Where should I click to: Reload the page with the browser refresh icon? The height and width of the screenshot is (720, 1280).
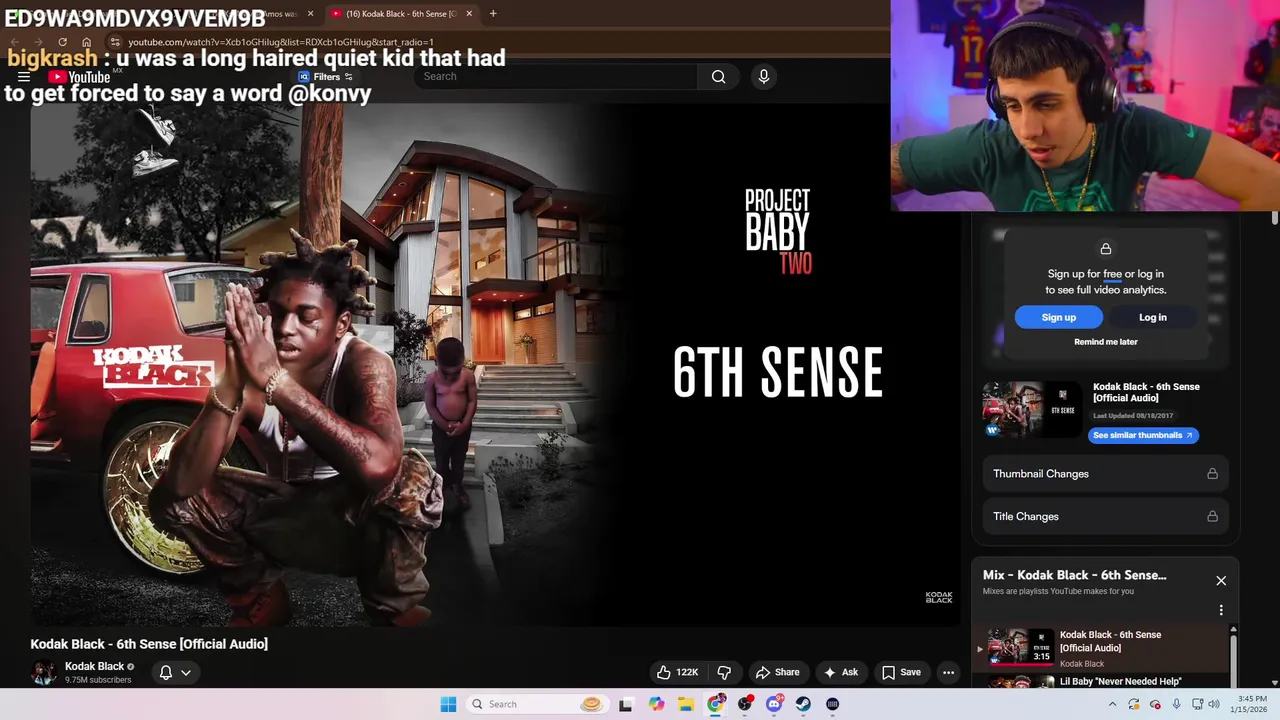pos(62,42)
